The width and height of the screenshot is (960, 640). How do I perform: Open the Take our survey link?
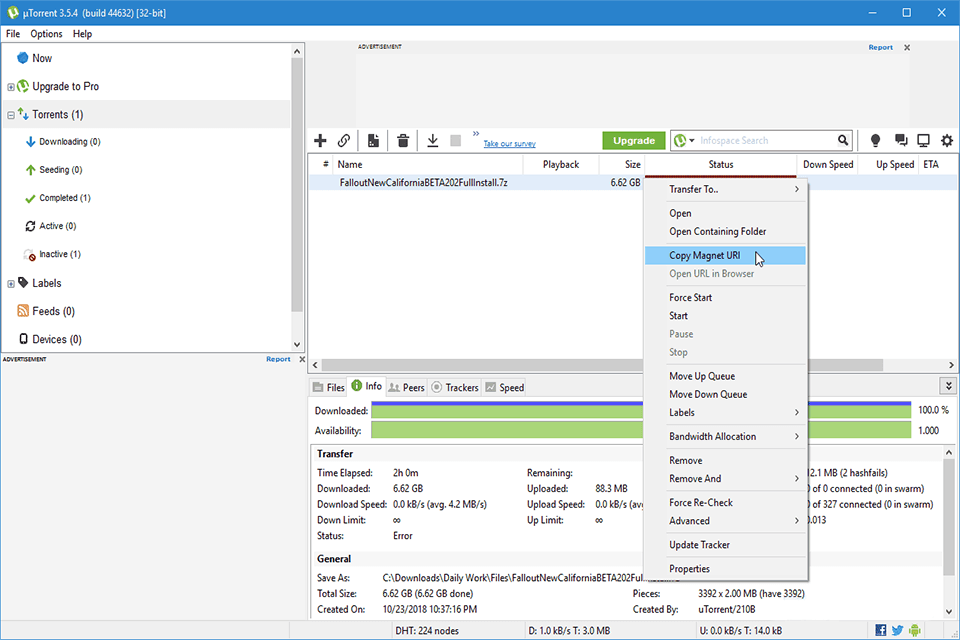coord(509,143)
